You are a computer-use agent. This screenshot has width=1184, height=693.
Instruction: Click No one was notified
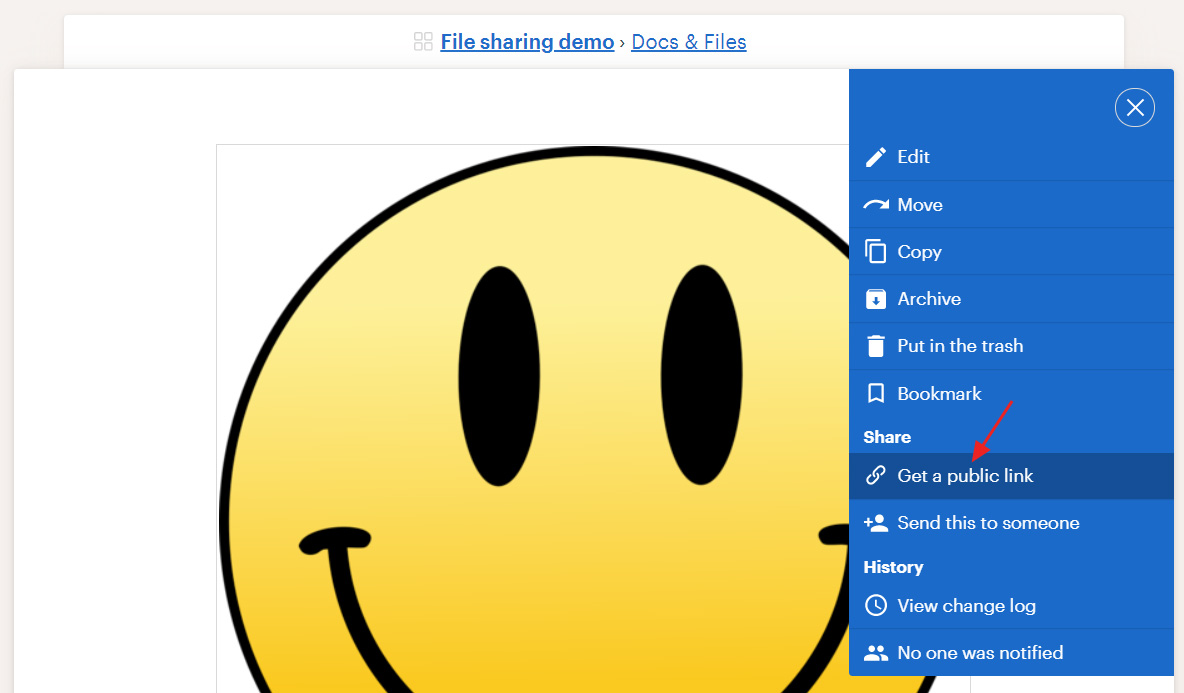1011,653
